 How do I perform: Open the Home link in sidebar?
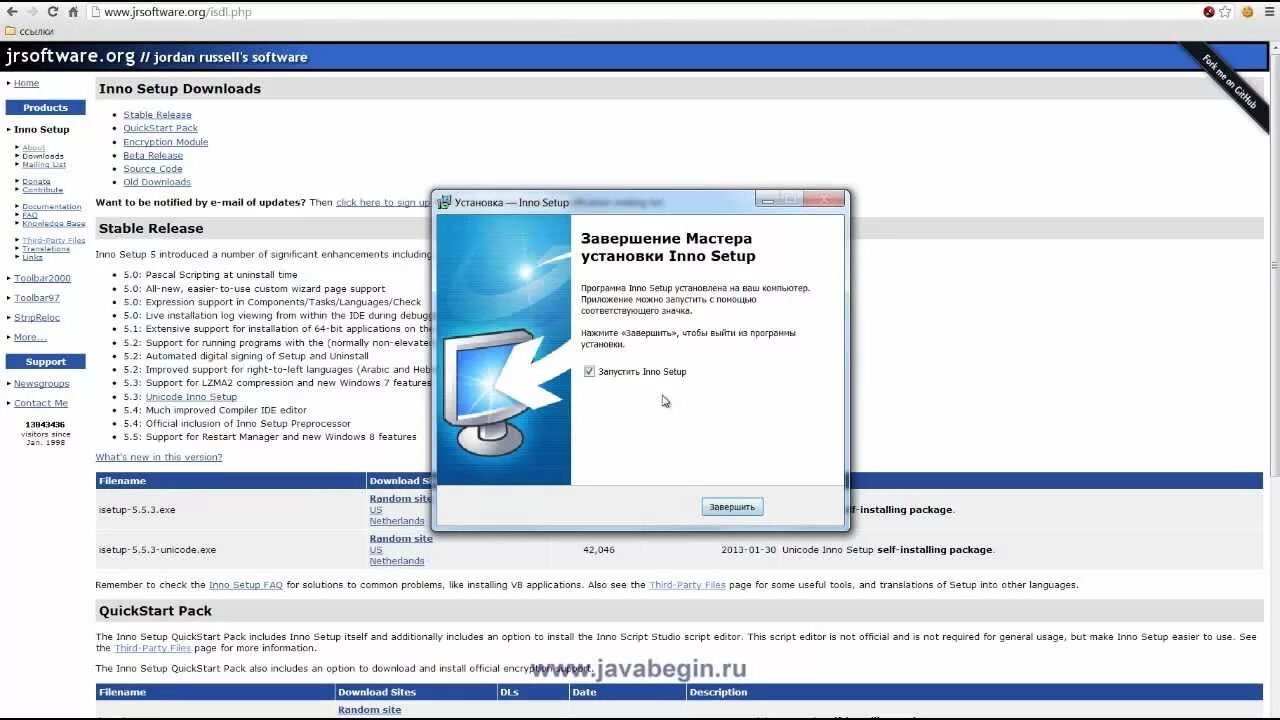pyautogui.click(x=27, y=83)
